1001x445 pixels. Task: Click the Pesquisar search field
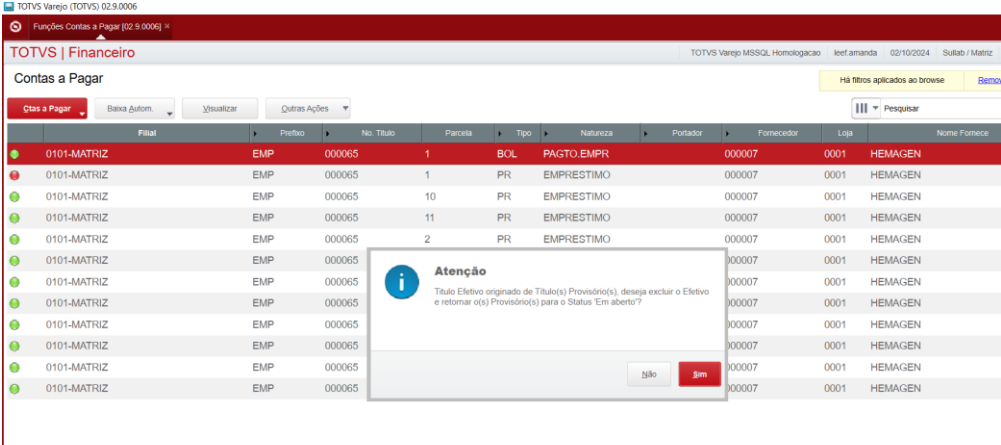click(941, 109)
